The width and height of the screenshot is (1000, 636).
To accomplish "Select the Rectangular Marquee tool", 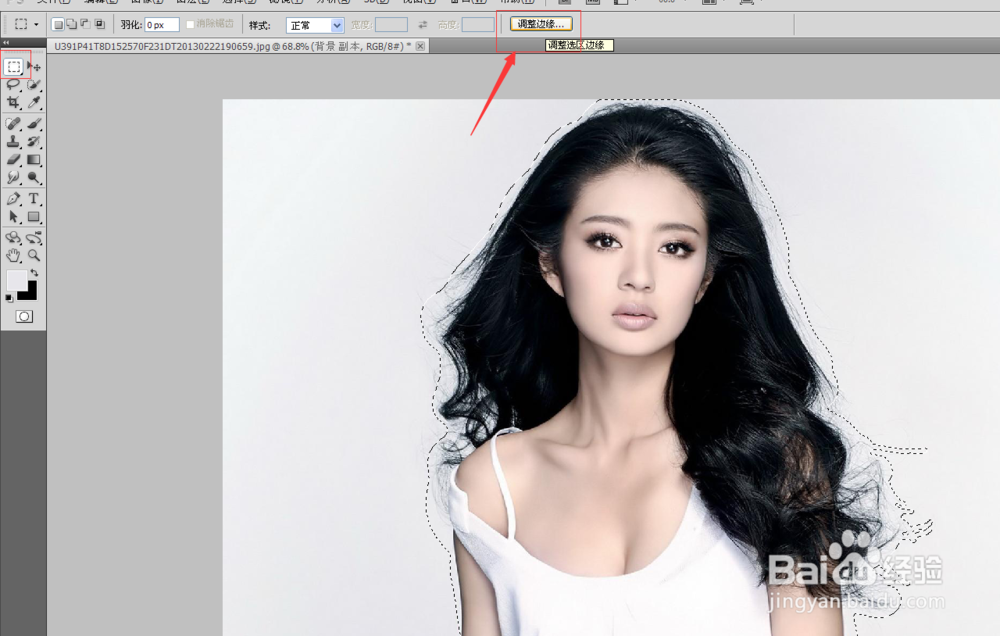I will pos(14,66).
